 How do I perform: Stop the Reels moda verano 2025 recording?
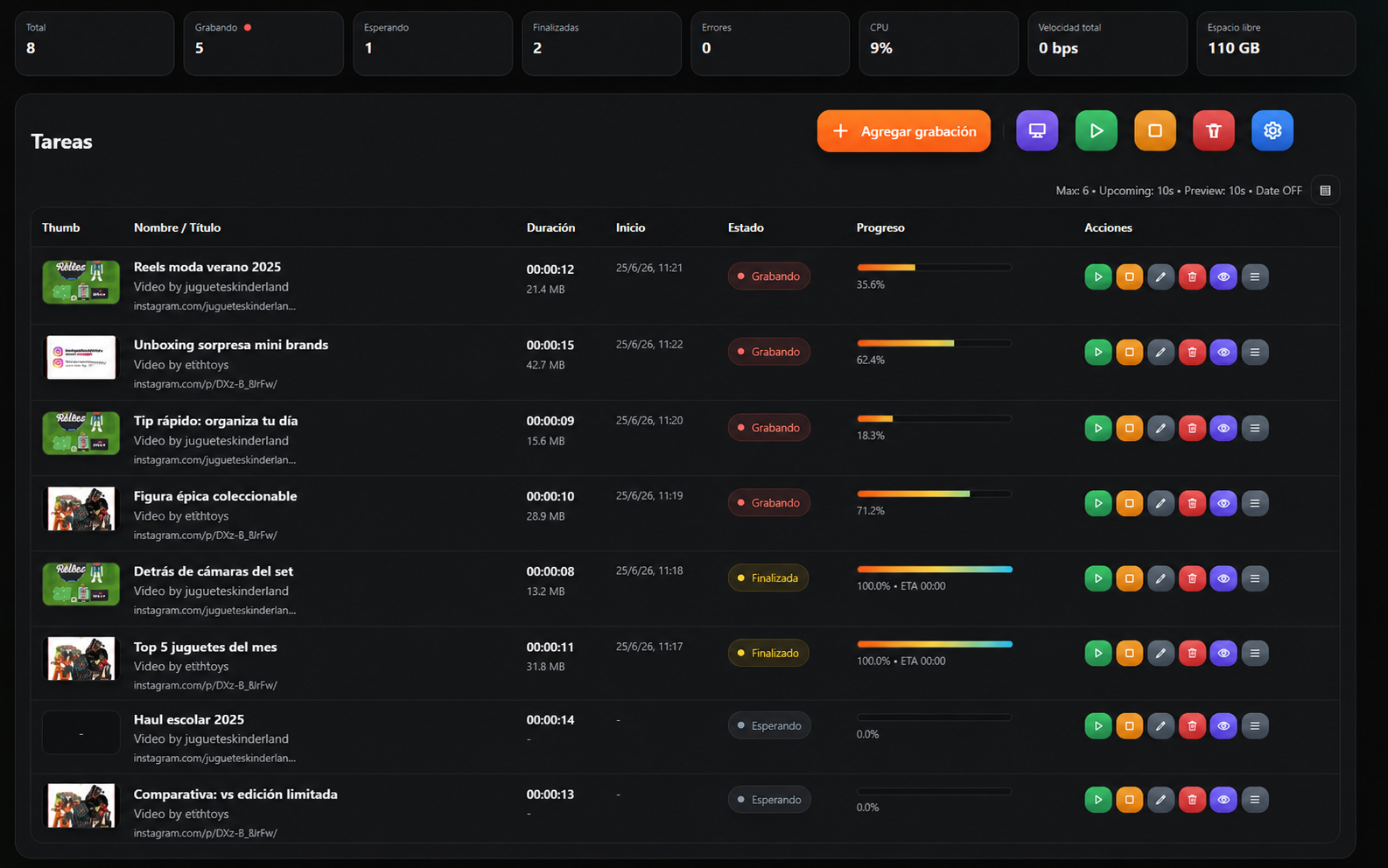(1130, 276)
